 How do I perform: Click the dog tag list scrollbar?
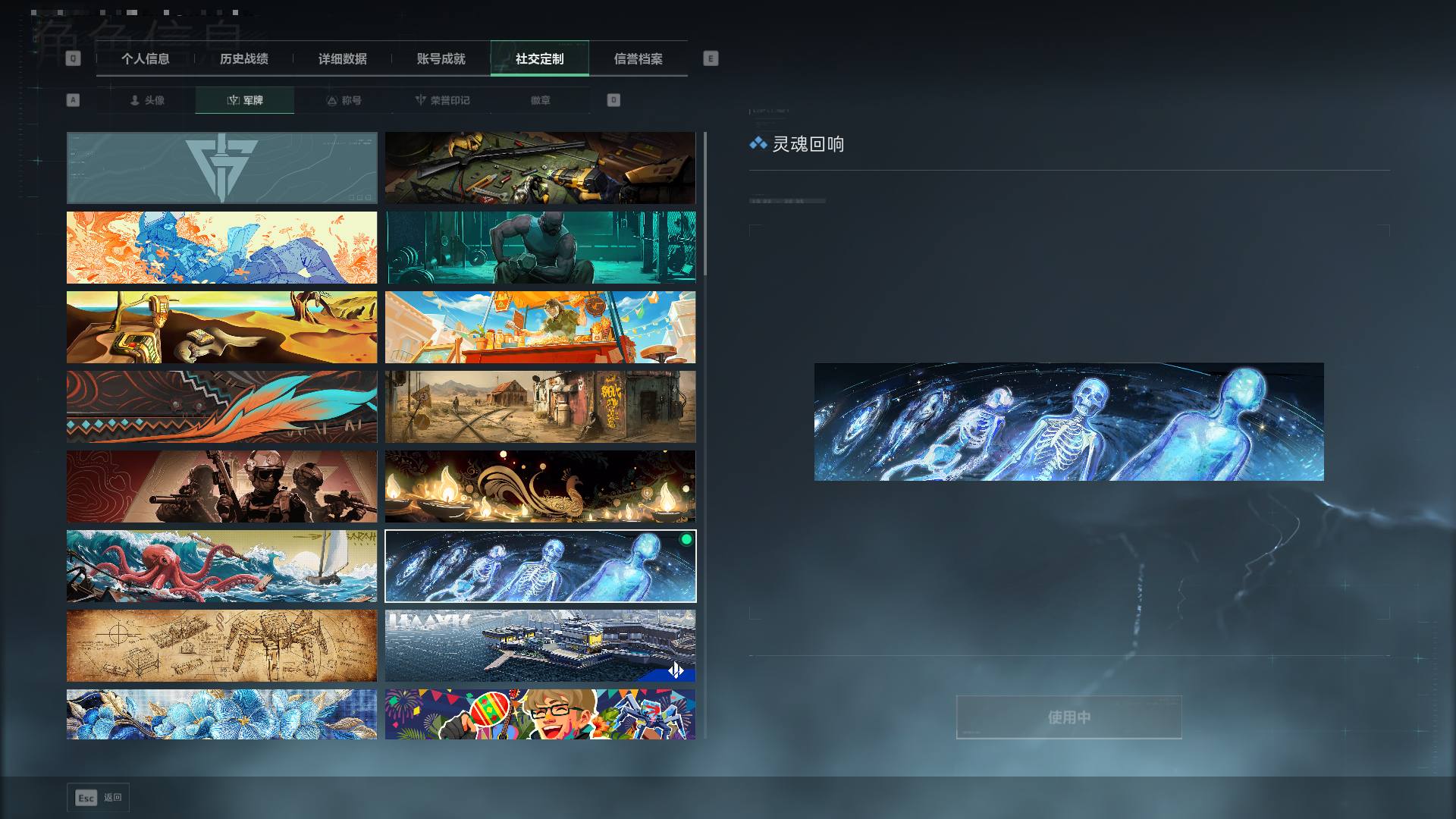click(704, 204)
